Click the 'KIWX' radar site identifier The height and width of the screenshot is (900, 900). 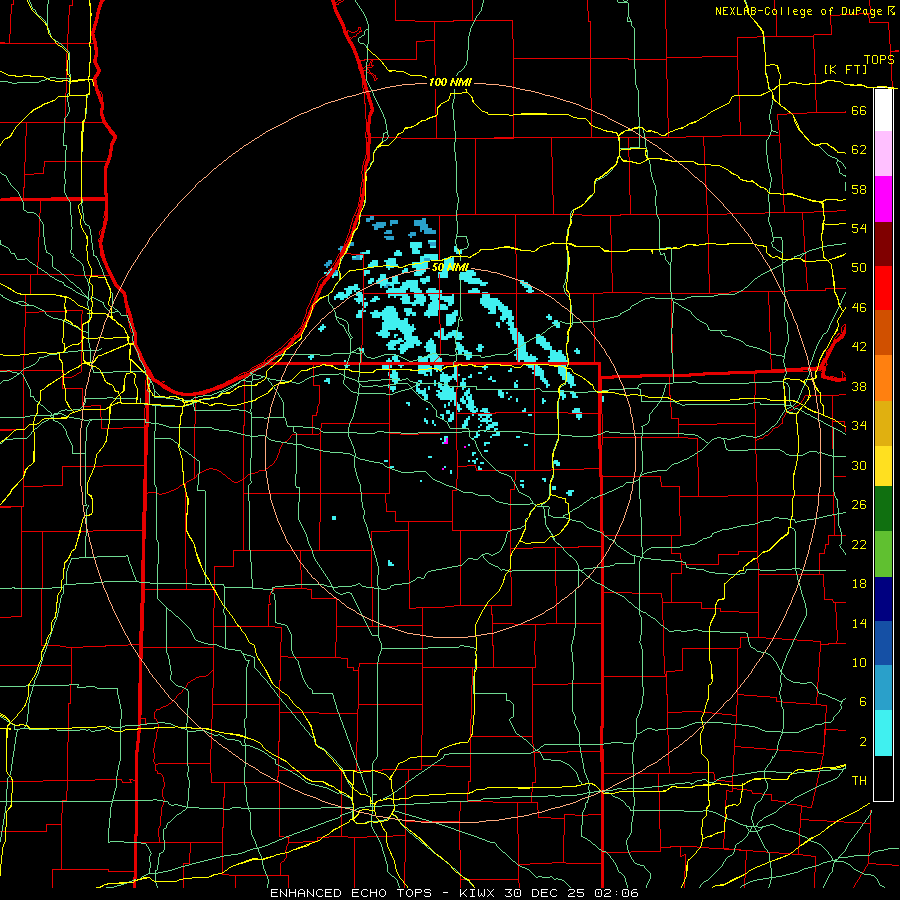point(479,893)
